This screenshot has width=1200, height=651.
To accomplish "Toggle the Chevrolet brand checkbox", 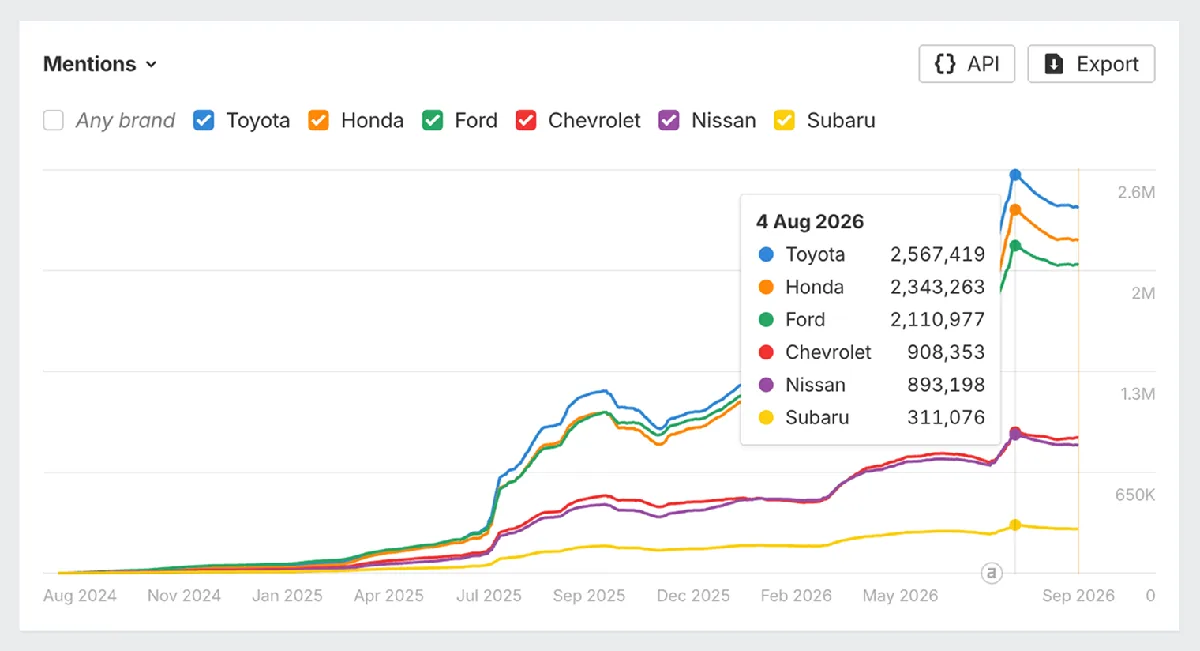I will pyautogui.click(x=526, y=121).
